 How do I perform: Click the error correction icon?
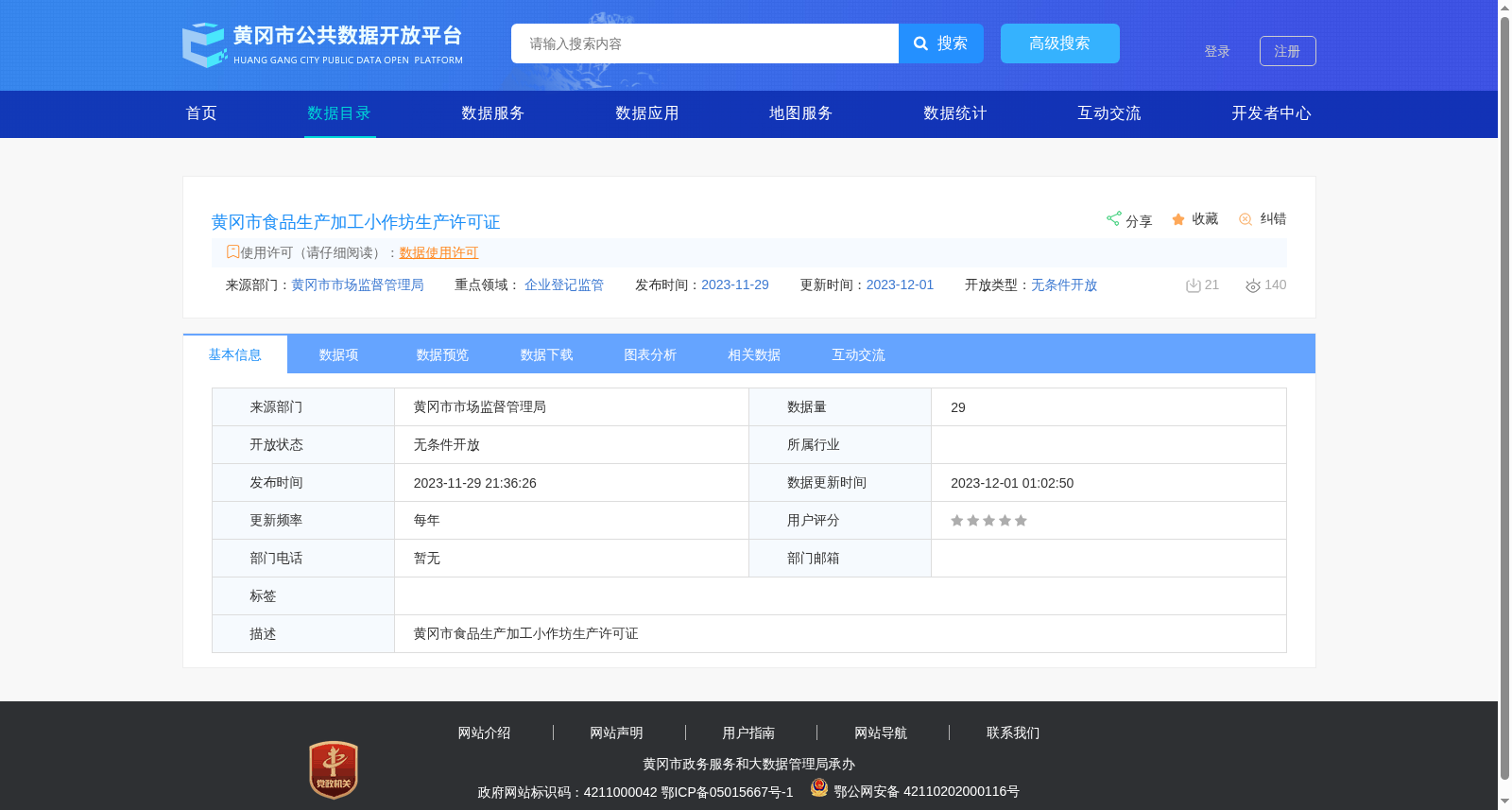tap(1246, 219)
